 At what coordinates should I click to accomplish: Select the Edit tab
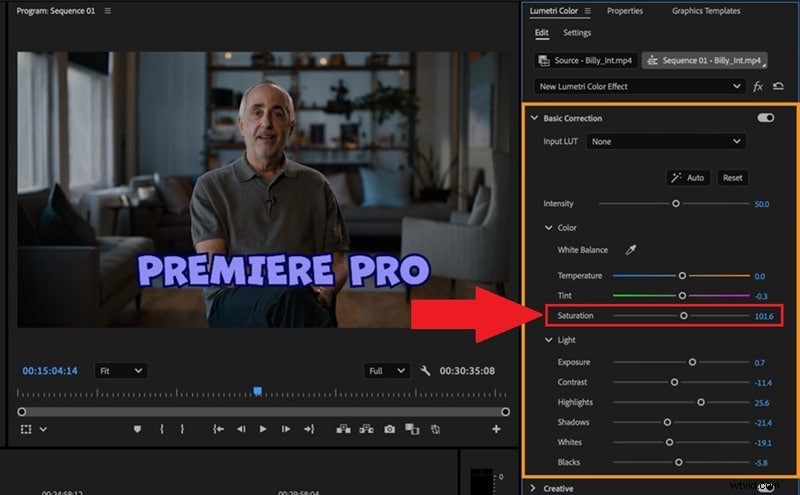coord(541,33)
